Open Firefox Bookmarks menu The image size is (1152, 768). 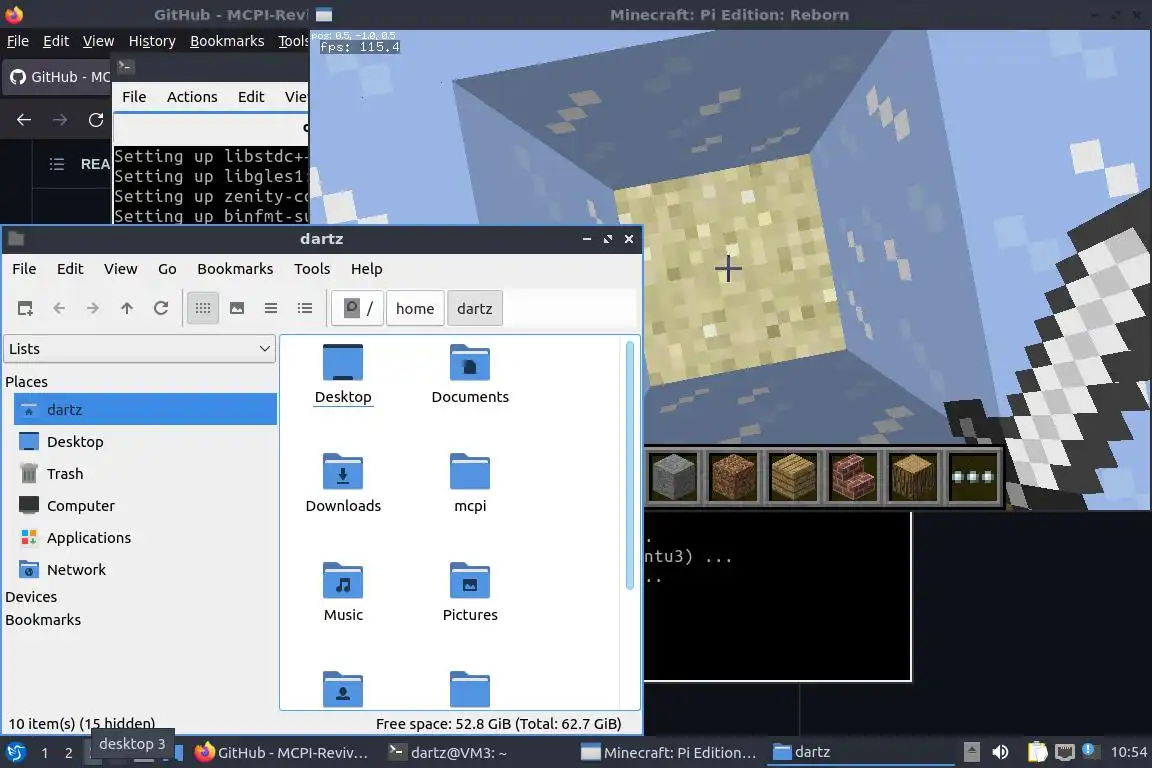(227, 41)
